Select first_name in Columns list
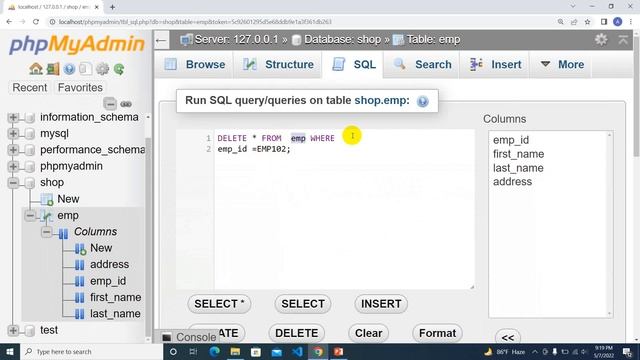Image resolution: width=640 pixels, height=360 pixels. tap(518, 154)
